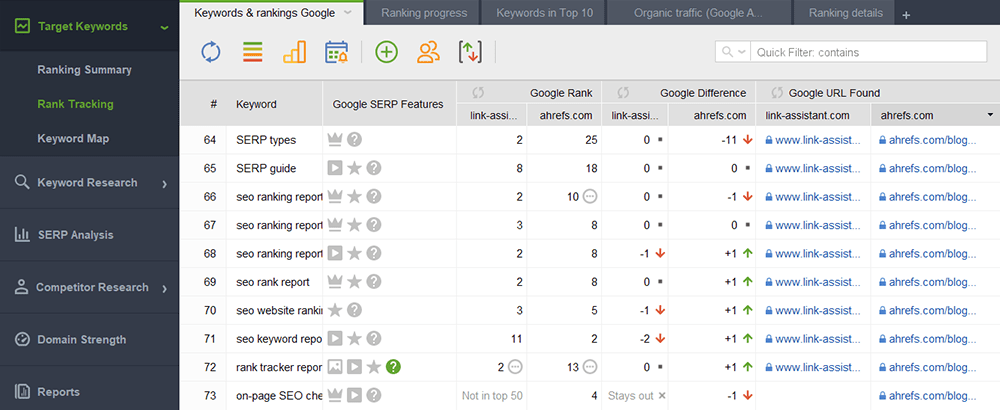Open Ranking Summary in the sidebar
Image resolution: width=1000 pixels, height=410 pixels.
pyautogui.click(x=84, y=70)
